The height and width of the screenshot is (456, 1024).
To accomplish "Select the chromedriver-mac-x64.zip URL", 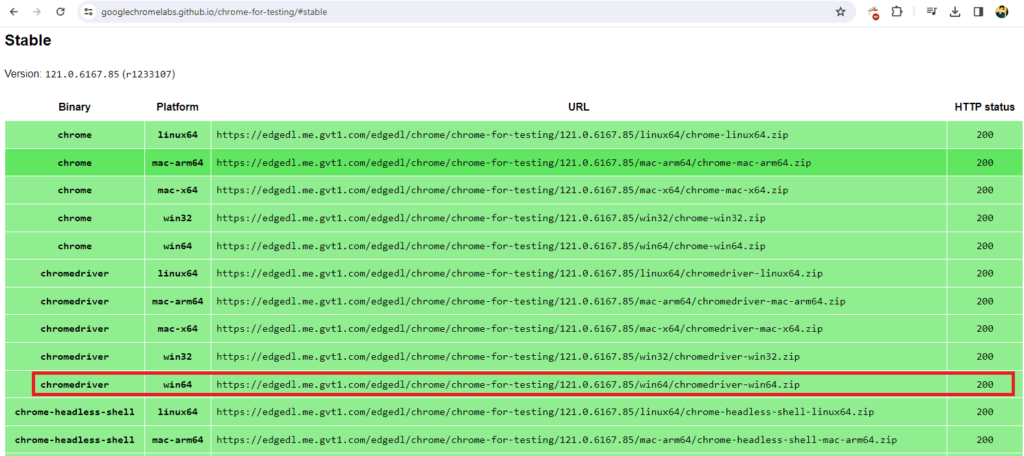I will (519, 329).
